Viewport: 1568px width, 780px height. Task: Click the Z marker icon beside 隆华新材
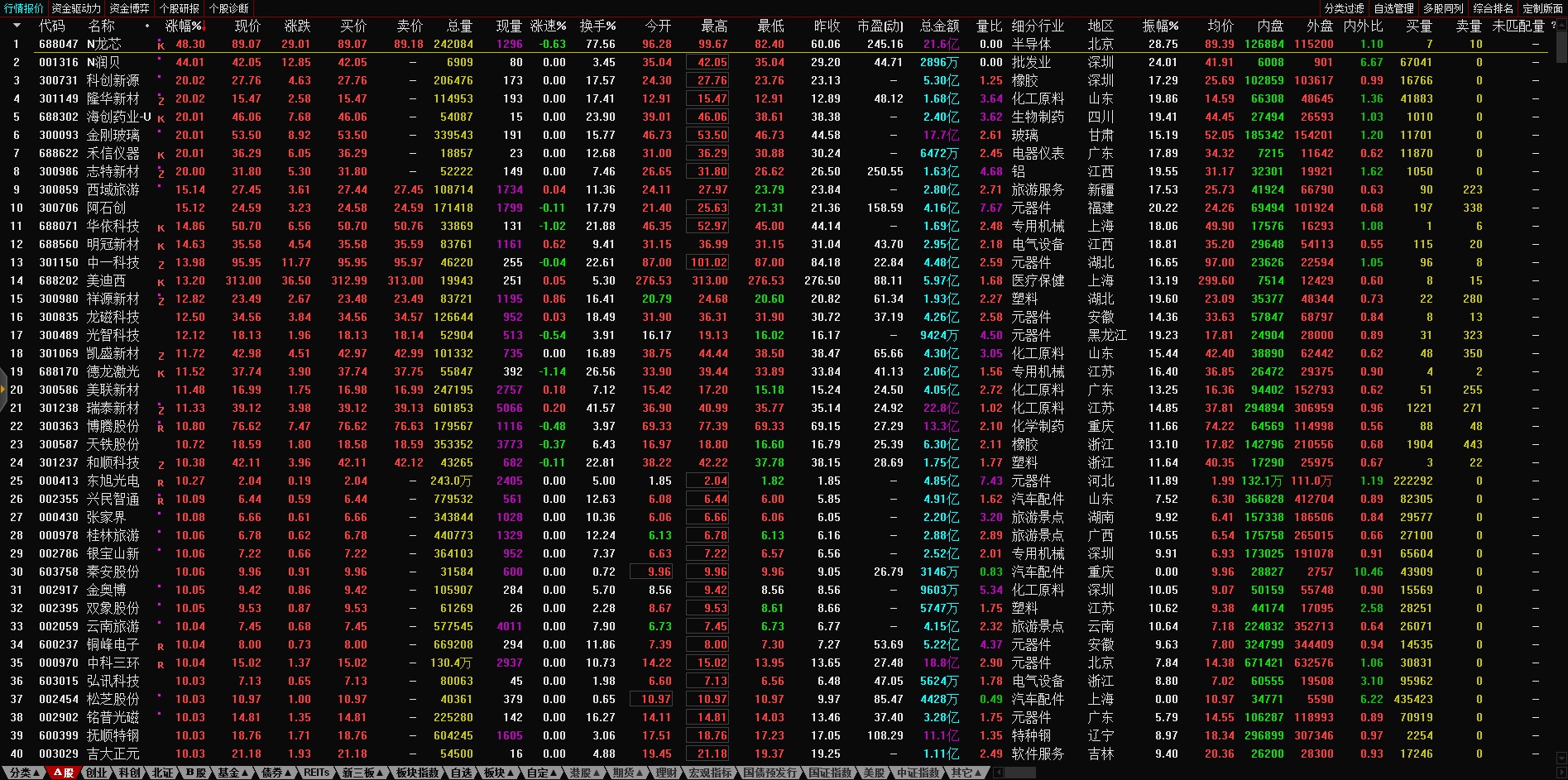161,100
